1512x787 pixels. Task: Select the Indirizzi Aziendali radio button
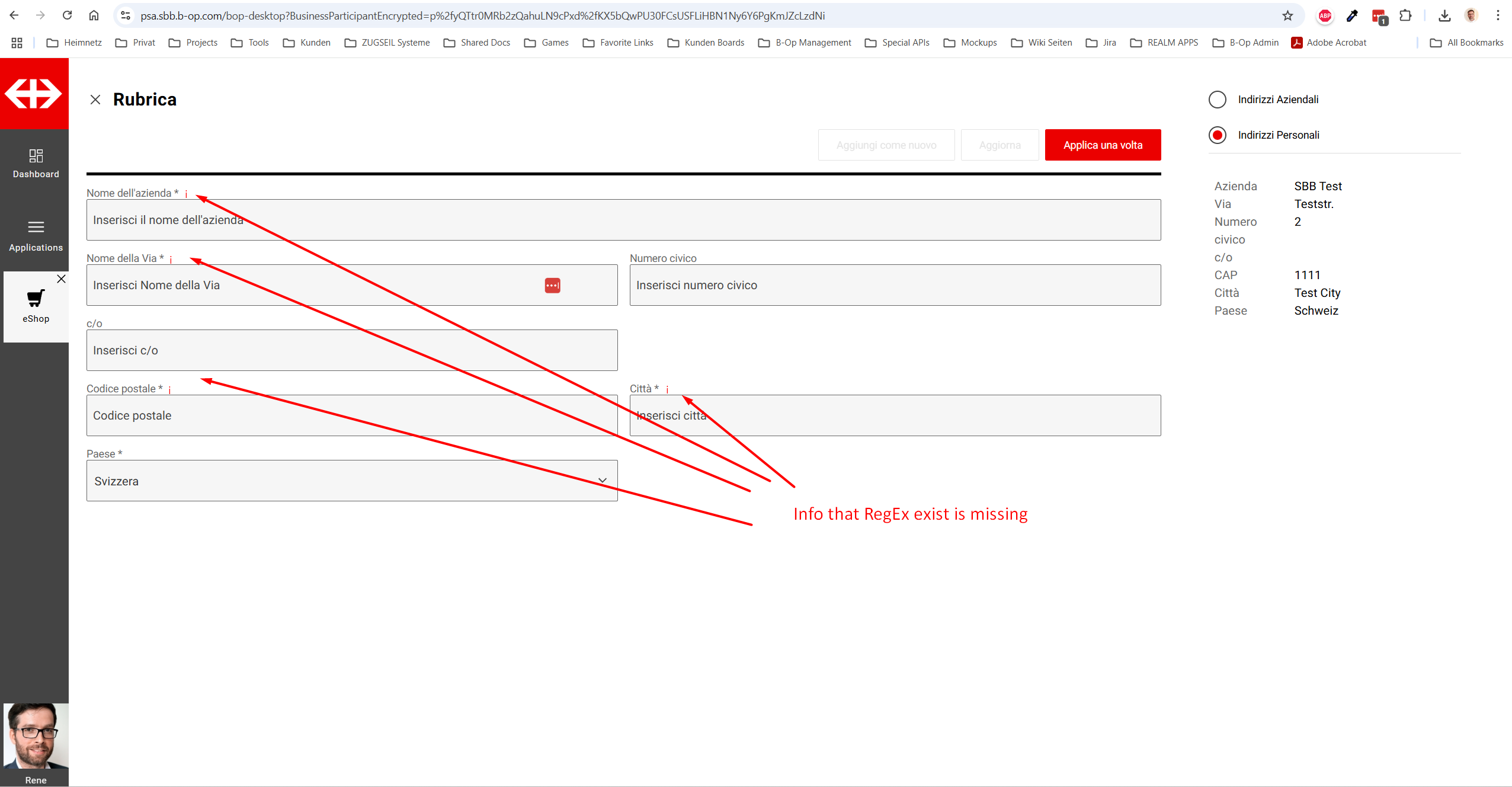click(x=1218, y=100)
